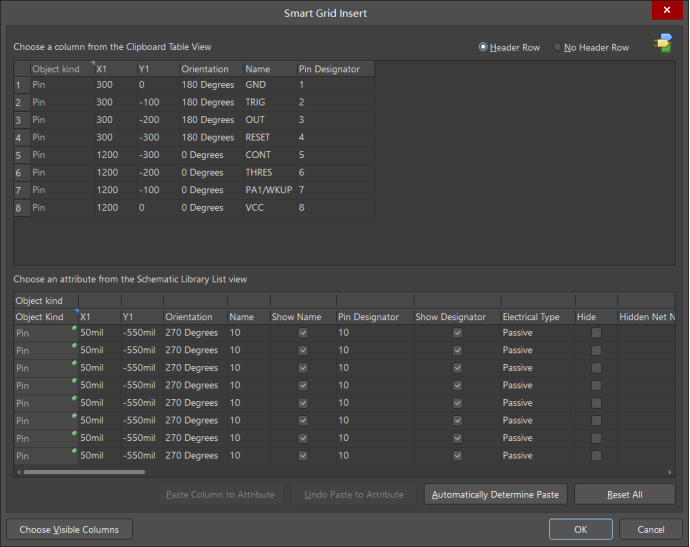
Task: Confirm the dialog with OK
Action: point(580,529)
